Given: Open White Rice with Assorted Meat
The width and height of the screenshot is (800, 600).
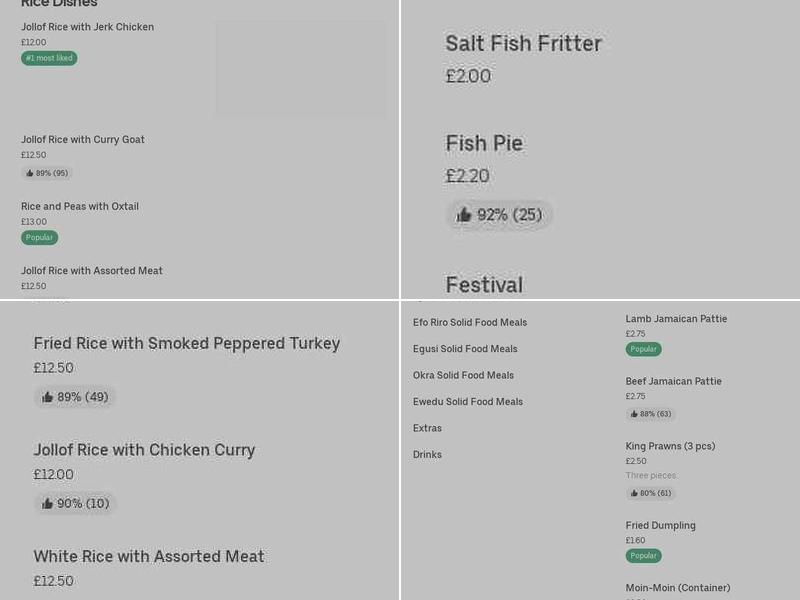Looking at the screenshot, I should (150, 556).
